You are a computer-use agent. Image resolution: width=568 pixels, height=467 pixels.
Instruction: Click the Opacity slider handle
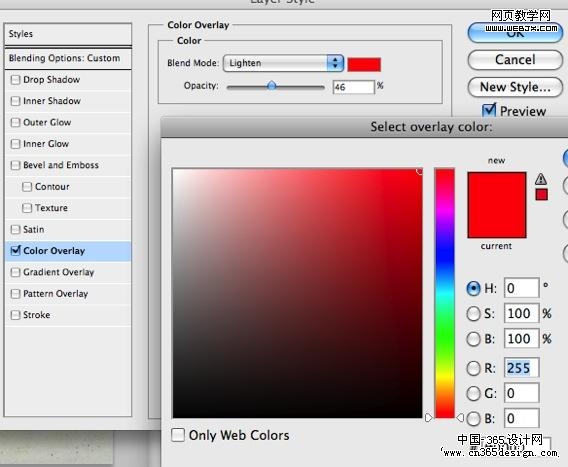coord(271,86)
